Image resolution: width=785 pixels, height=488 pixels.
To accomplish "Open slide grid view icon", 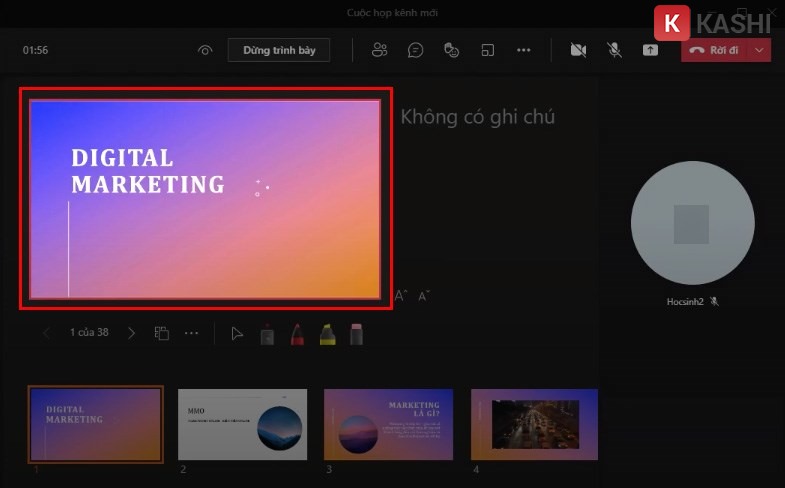I will [x=162, y=333].
